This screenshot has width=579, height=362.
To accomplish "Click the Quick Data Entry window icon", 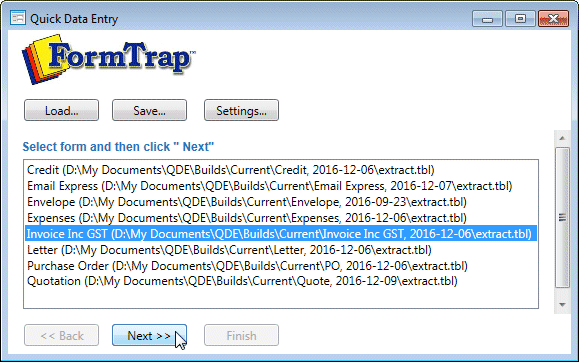I will (18, 18).
